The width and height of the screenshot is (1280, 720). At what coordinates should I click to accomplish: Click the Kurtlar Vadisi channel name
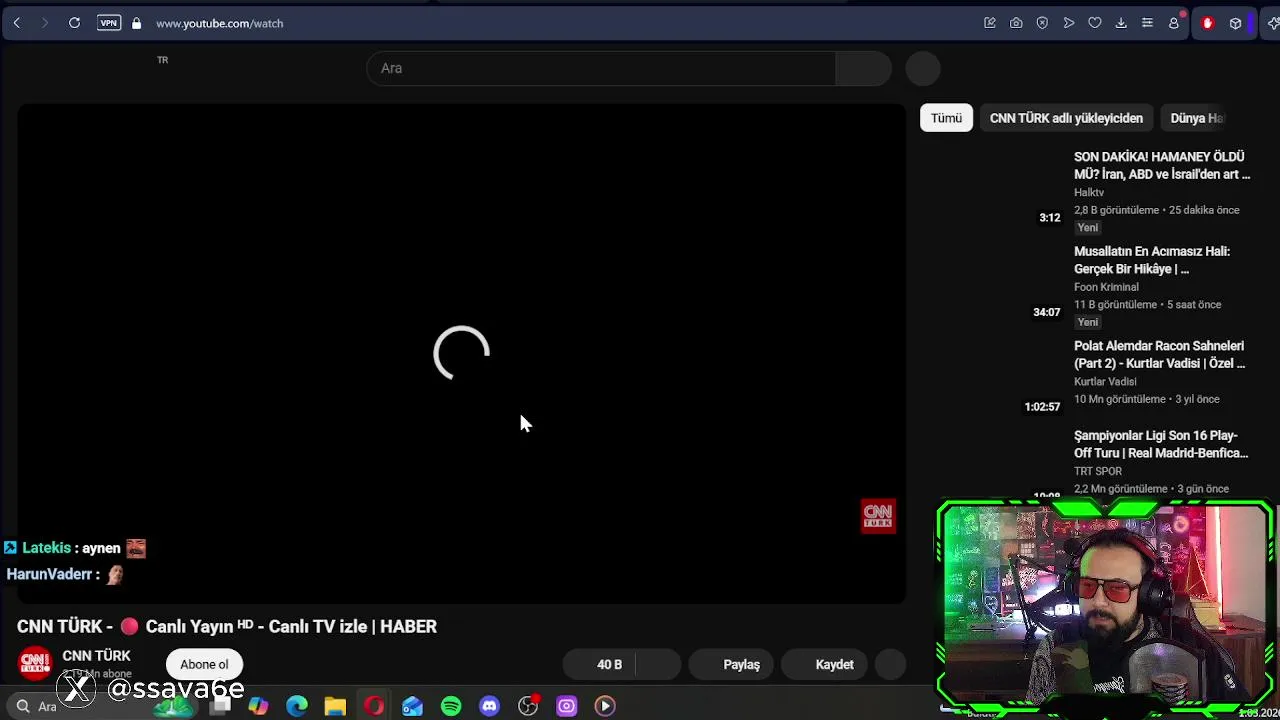[1105, 381]
